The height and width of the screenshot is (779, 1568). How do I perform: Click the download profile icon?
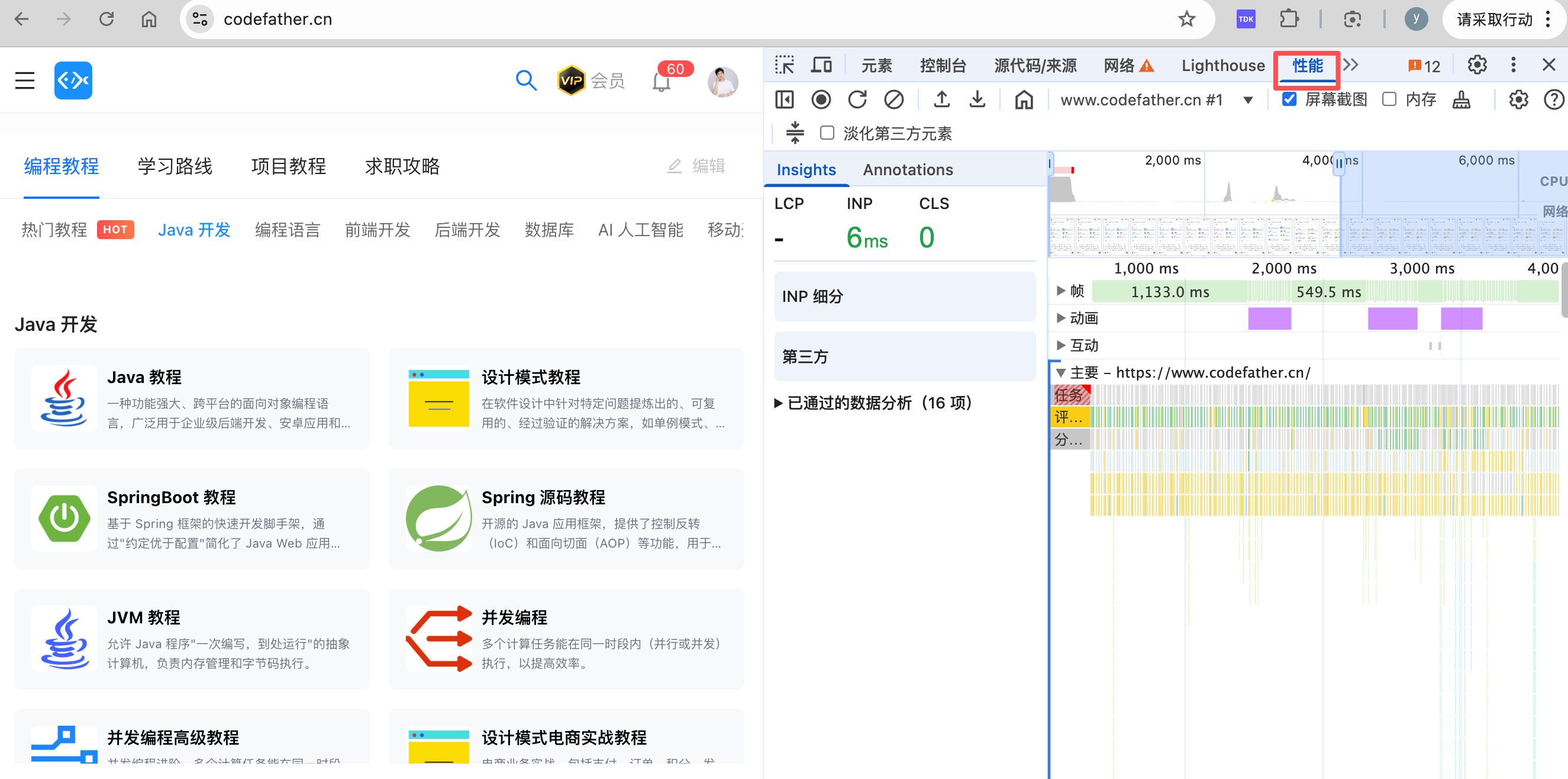[x=977, y=99]
